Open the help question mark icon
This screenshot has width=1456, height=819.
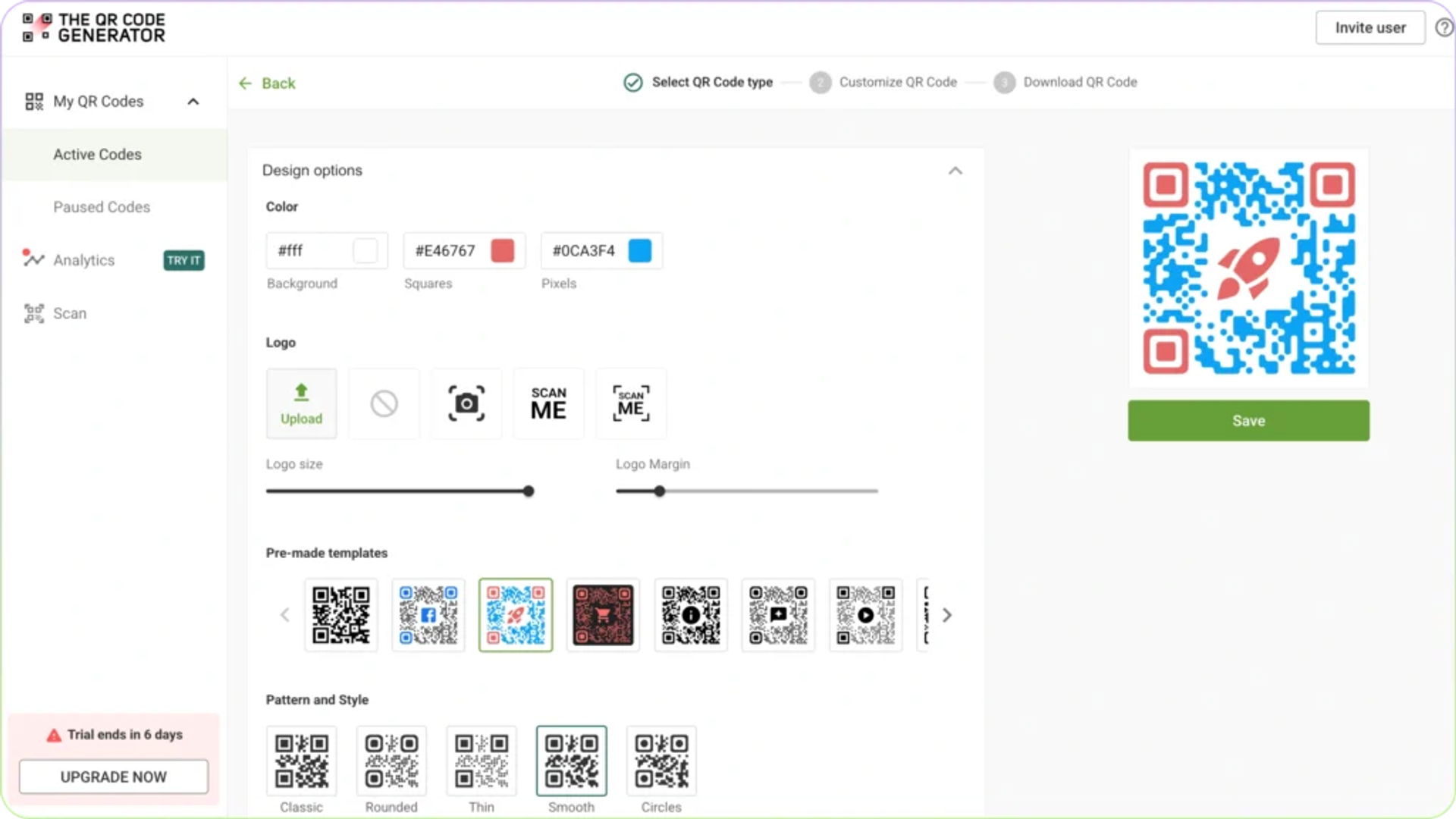1444,27
